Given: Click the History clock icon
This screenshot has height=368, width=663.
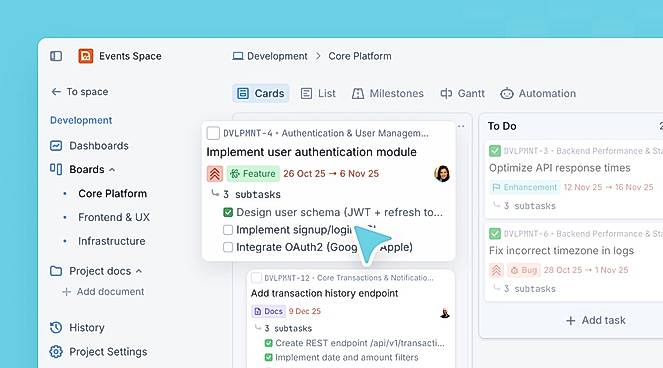Looking at the screenshot, I should click(x=56, y=327).
